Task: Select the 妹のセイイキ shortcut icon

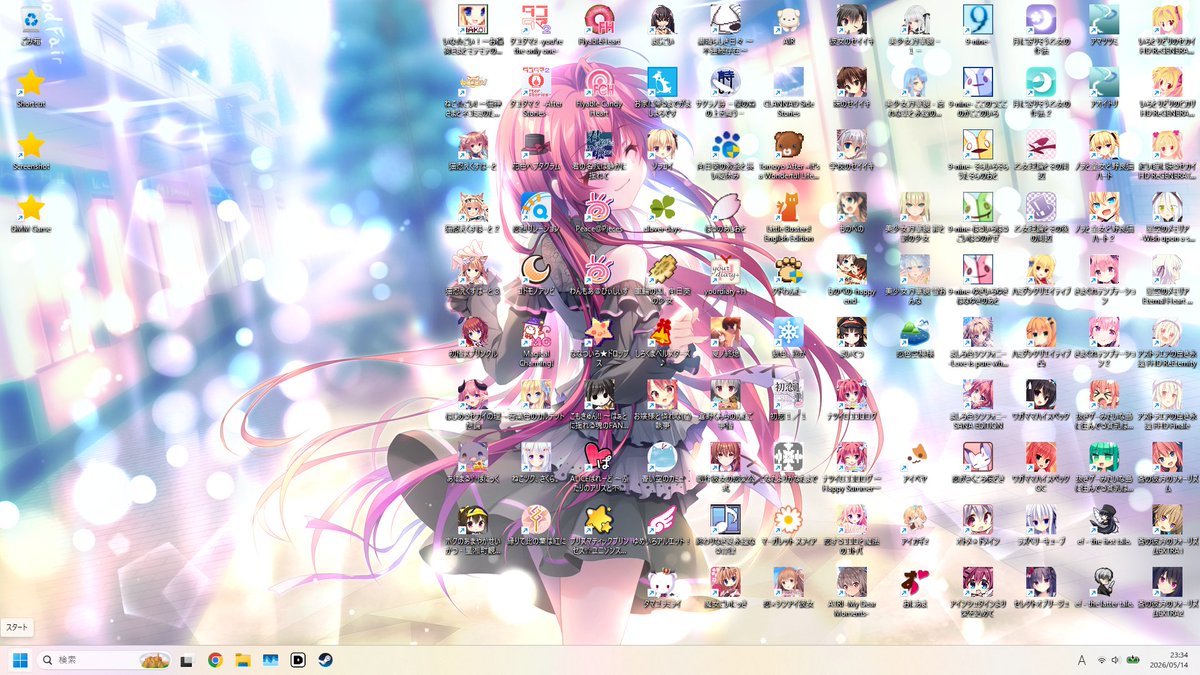Action: [852, 82]
